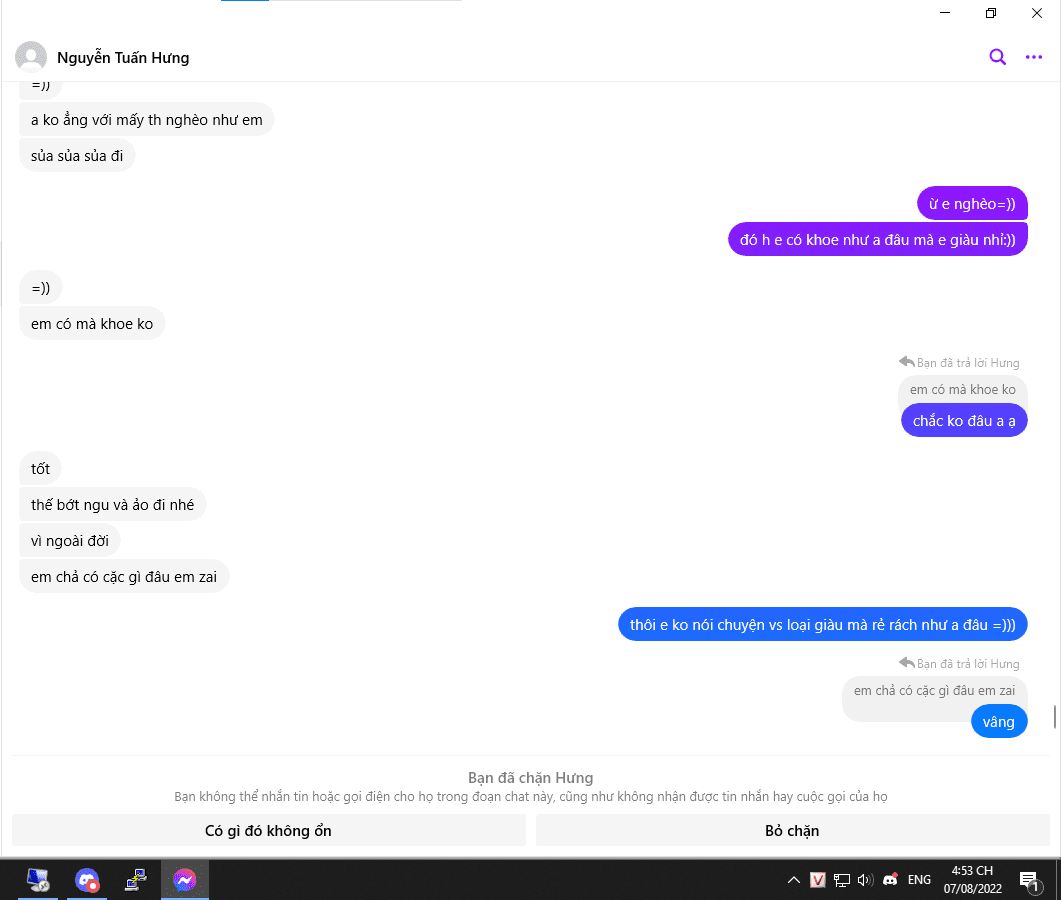Image resolution: width=1061 pixels, height=900 pixels.
Task: Open the conversation search magnifier icon
Action: coord(997,57)
